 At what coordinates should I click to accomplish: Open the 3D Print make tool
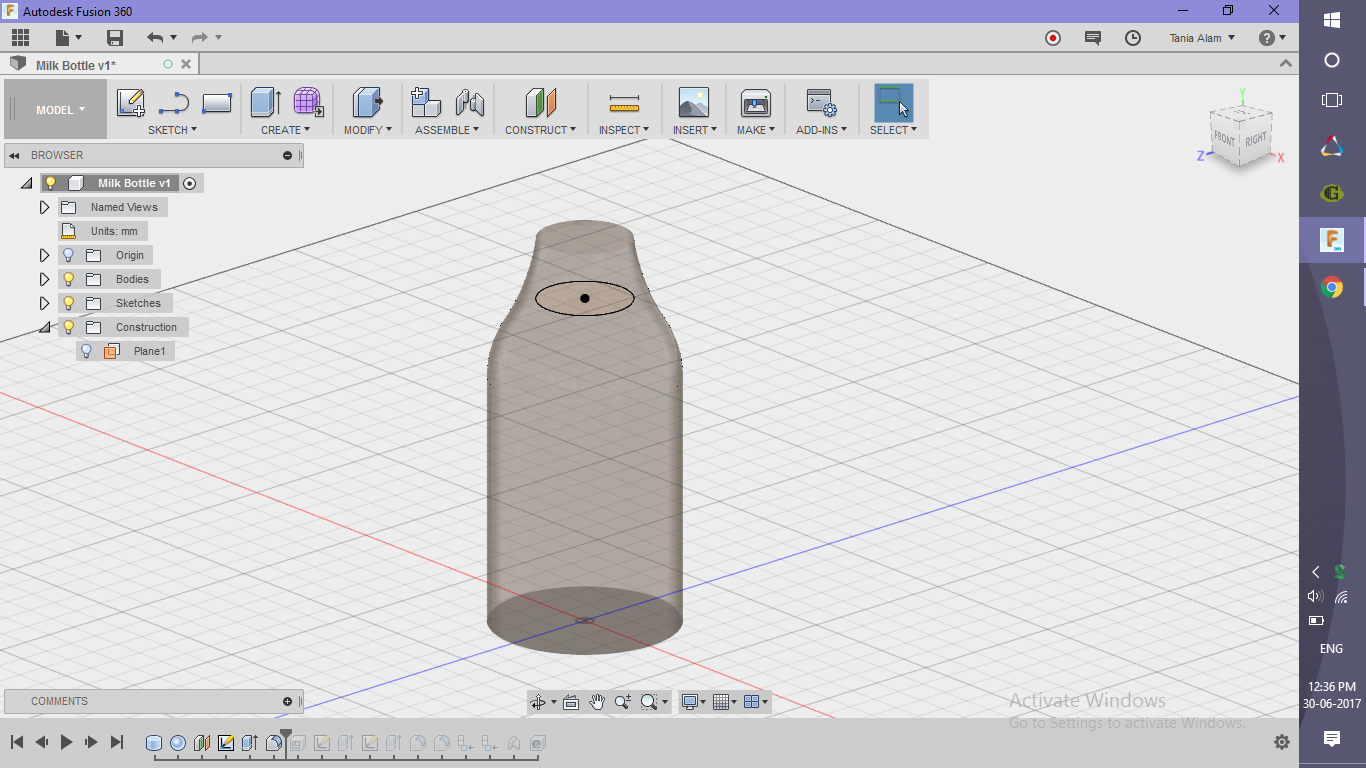[x=755, y=103]
